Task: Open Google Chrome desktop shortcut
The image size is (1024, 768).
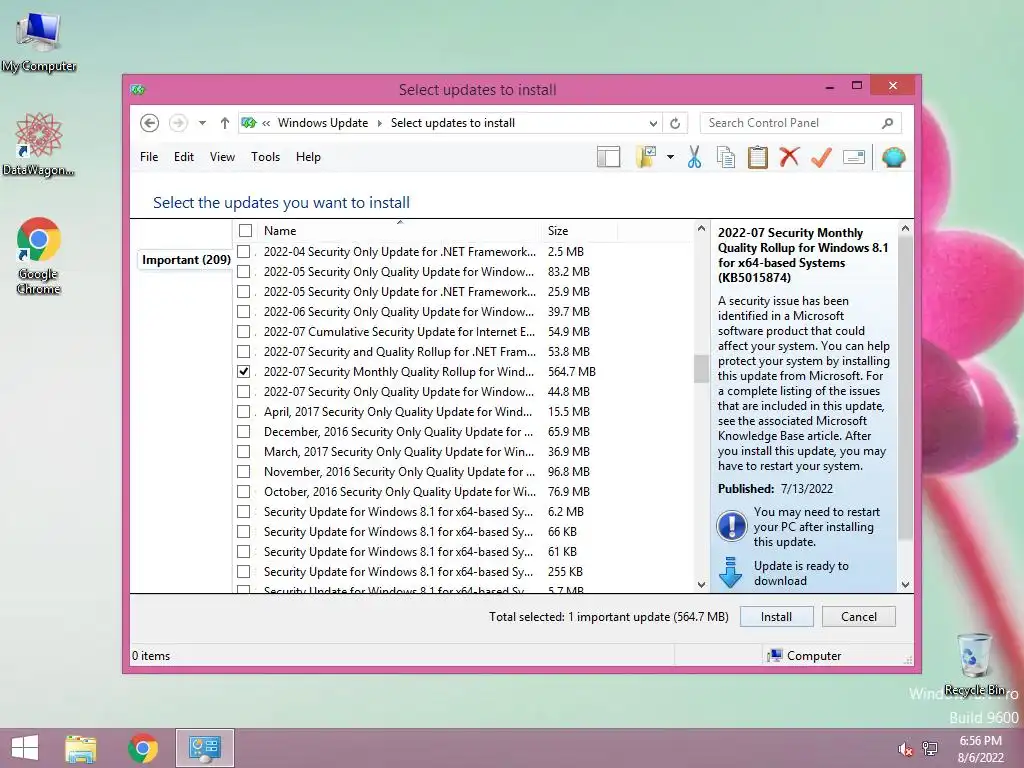Action: coord(39,256)
